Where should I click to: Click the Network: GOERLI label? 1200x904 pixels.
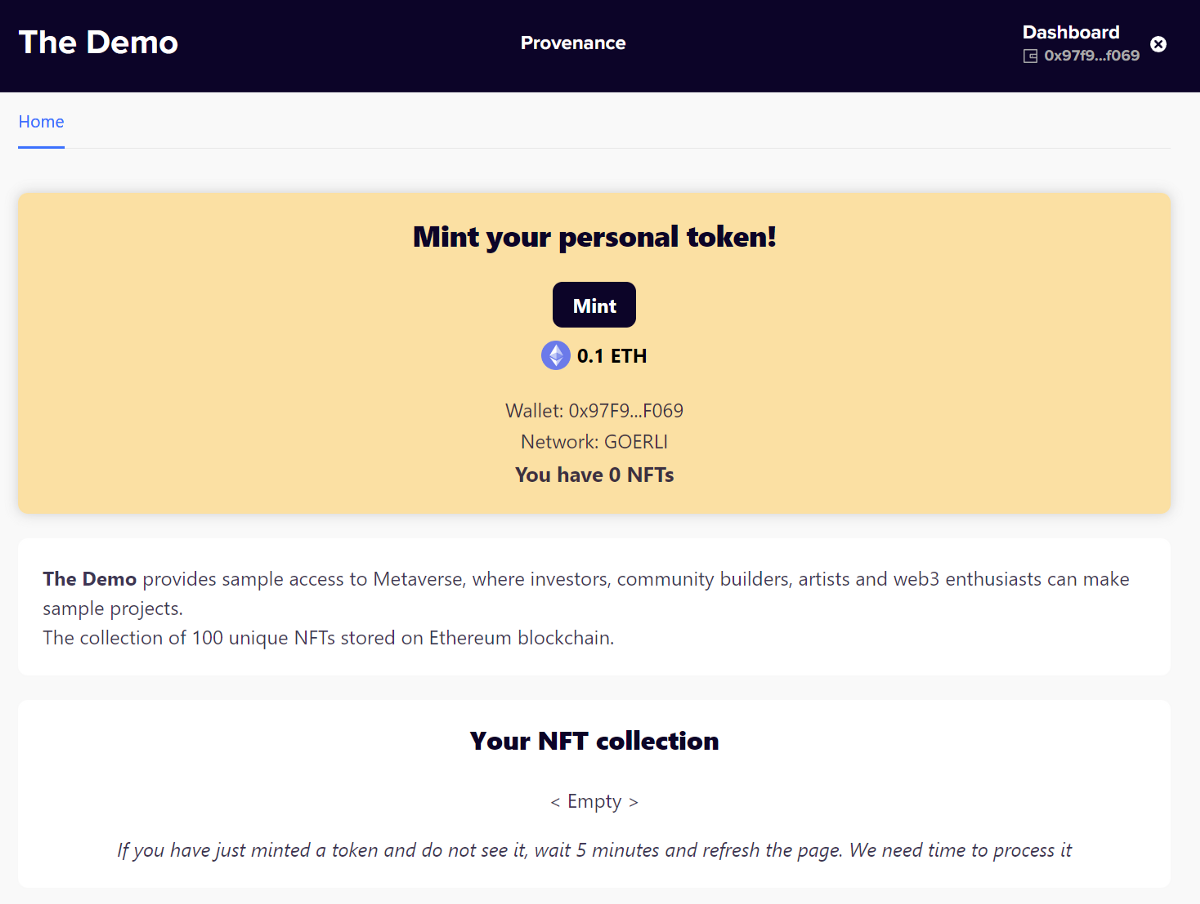click(594, 441)
